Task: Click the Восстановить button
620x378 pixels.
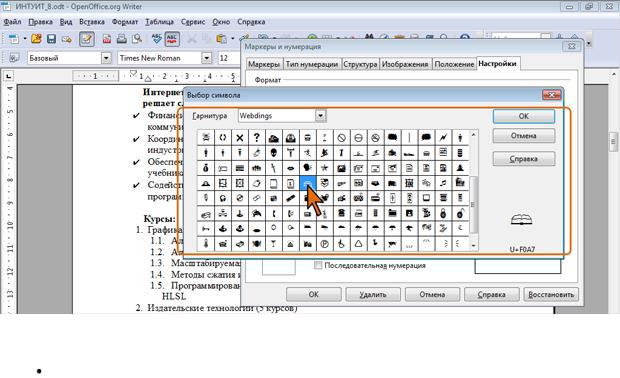Action: [x=551, y=295]
